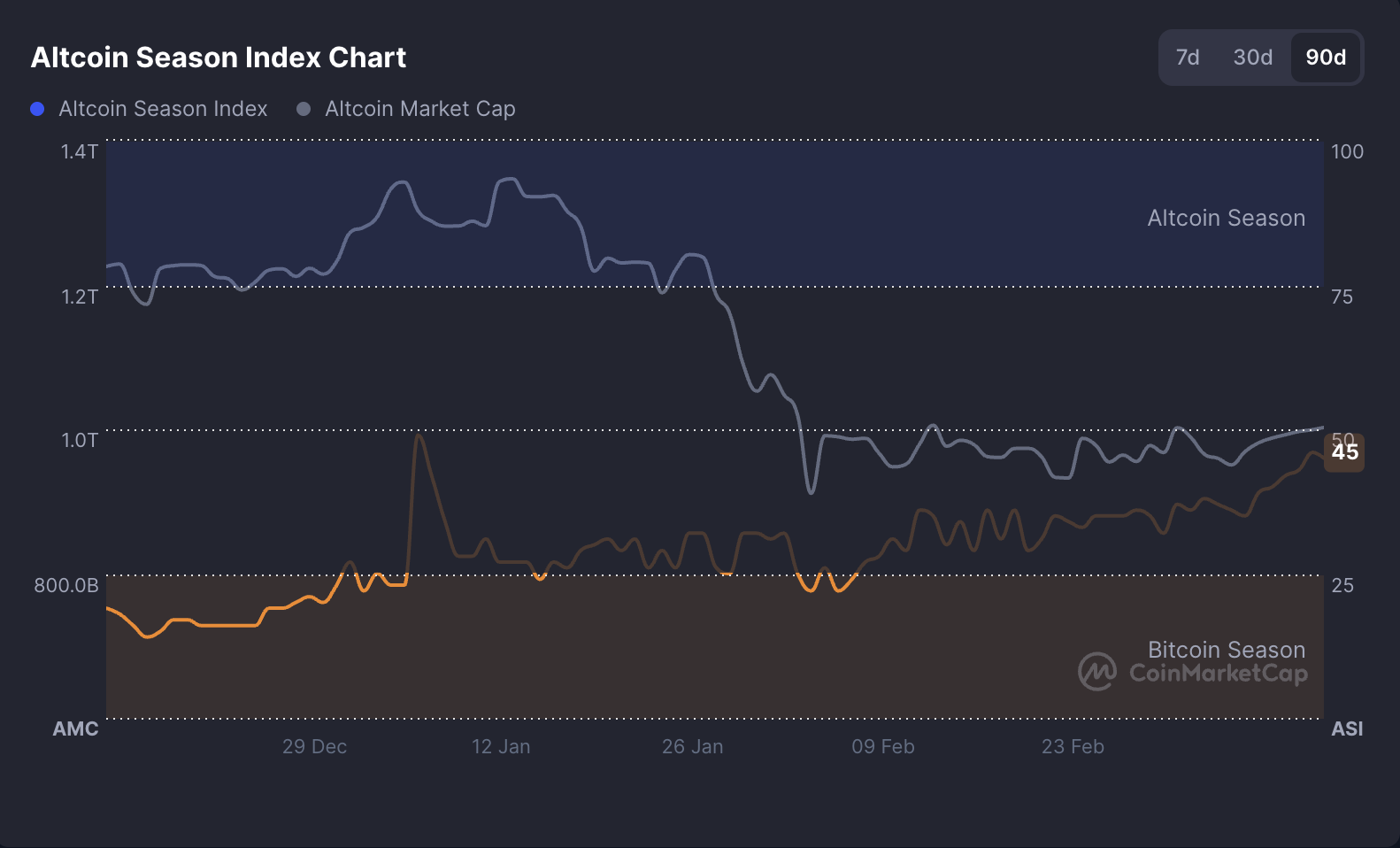This screenshot has width=1400, height=848.
Task: Select the 90d timeframe option
Action: (1325, 57)
